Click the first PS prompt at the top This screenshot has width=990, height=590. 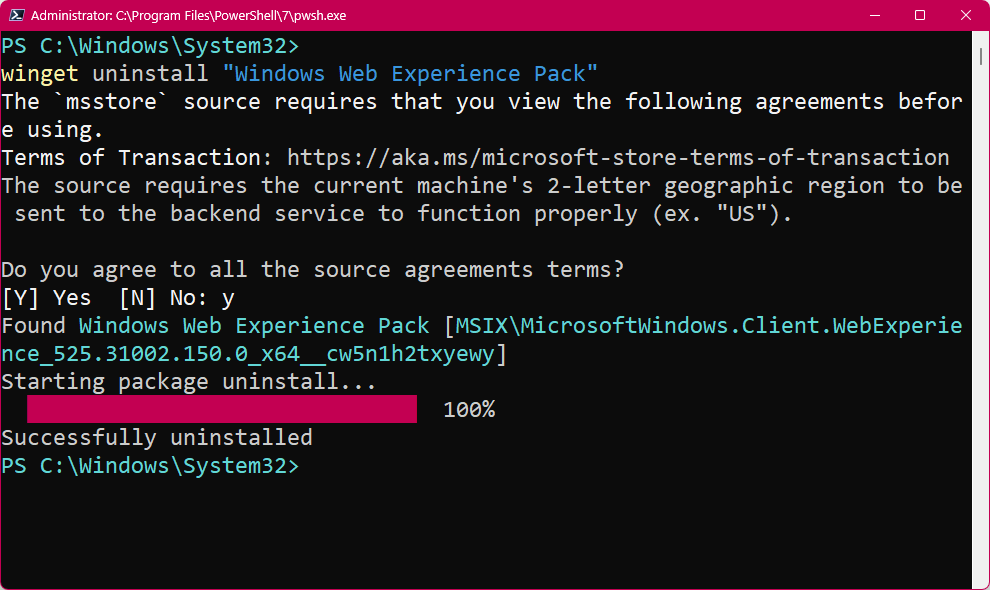click(150, 46)
